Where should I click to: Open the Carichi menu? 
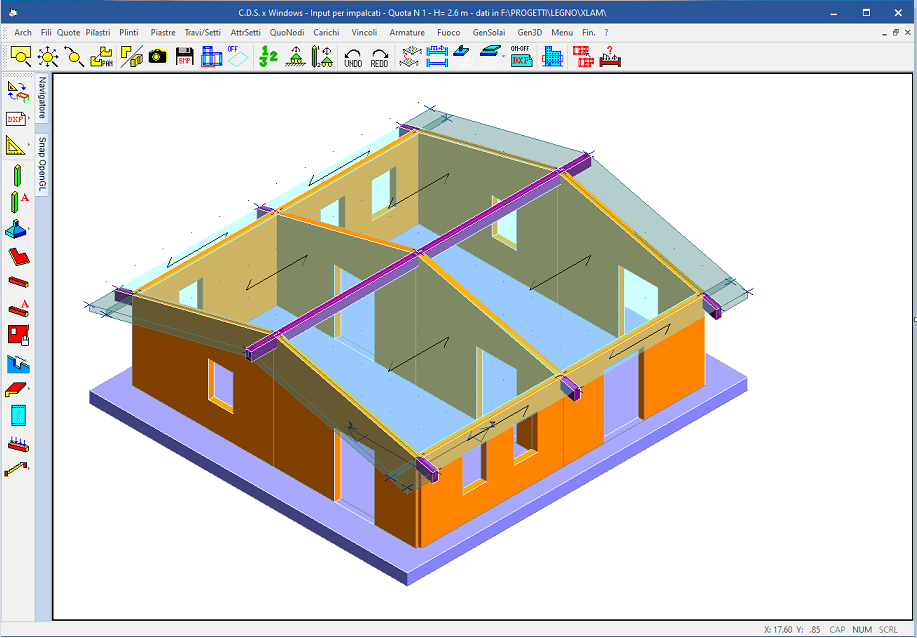tap(326, 32)
